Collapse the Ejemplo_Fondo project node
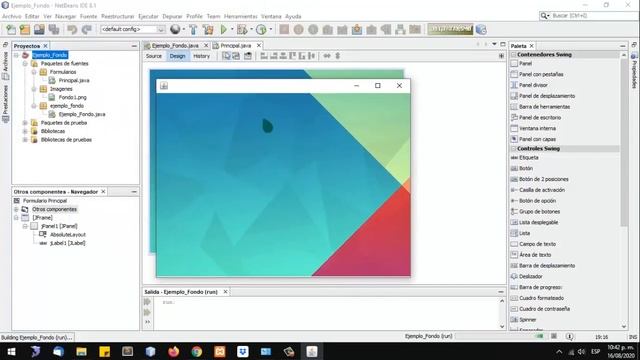 tap(16, 55)
